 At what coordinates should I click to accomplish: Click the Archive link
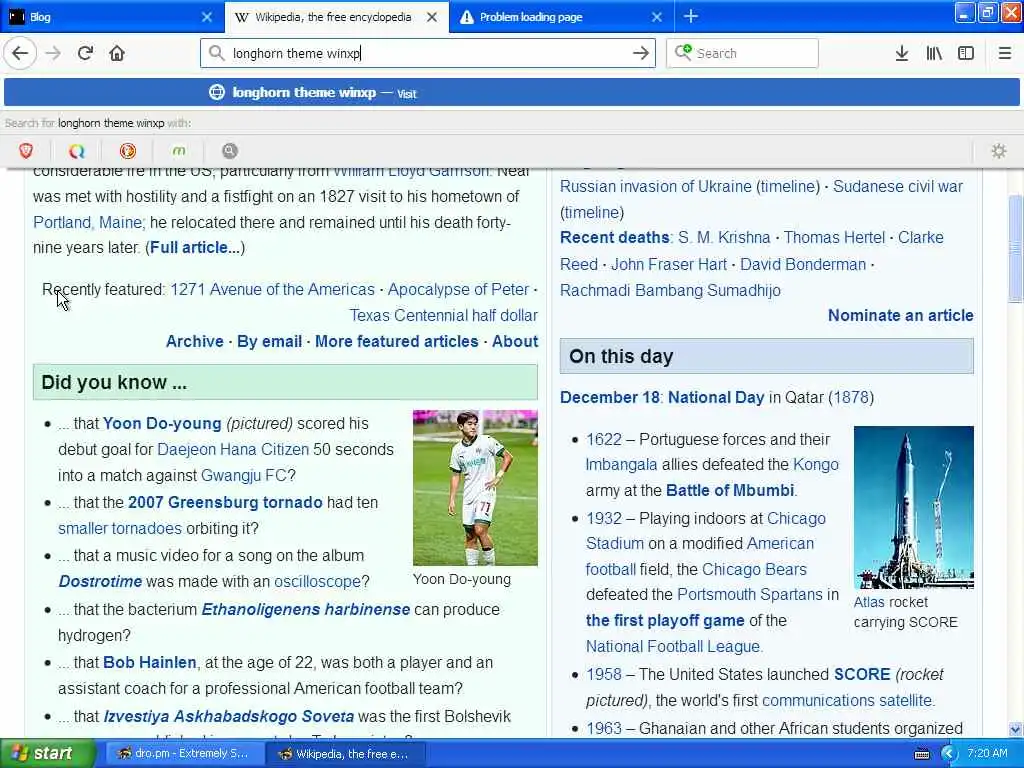pos(195,342)
